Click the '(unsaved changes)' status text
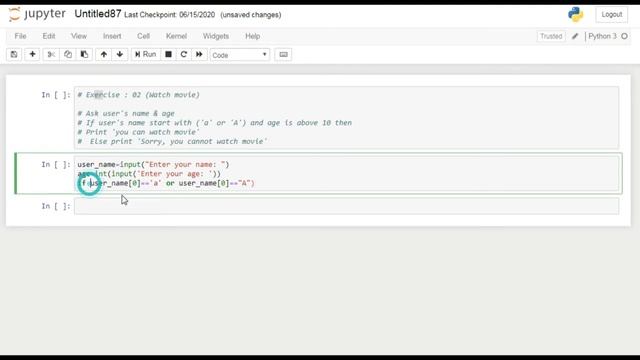Image resolution: width=640 pixels, height=360 pixels. pyautogui.click(x=251, y=15)
